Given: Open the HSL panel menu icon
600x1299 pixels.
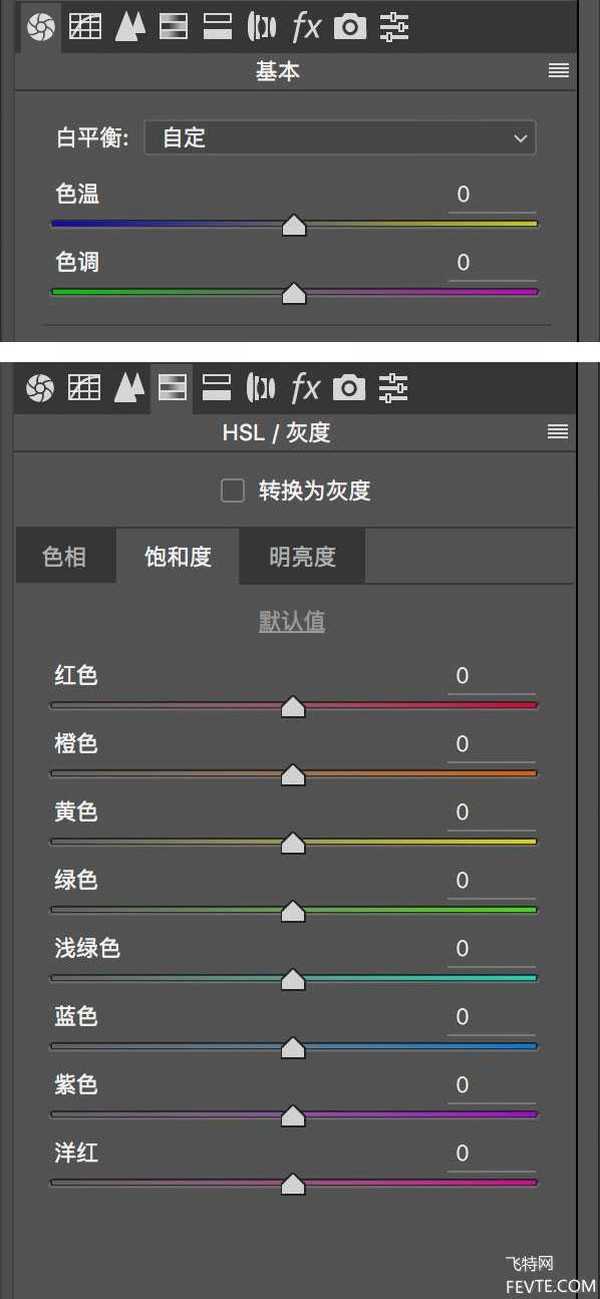Looking at the screenshot, I should tap(557, 432).
